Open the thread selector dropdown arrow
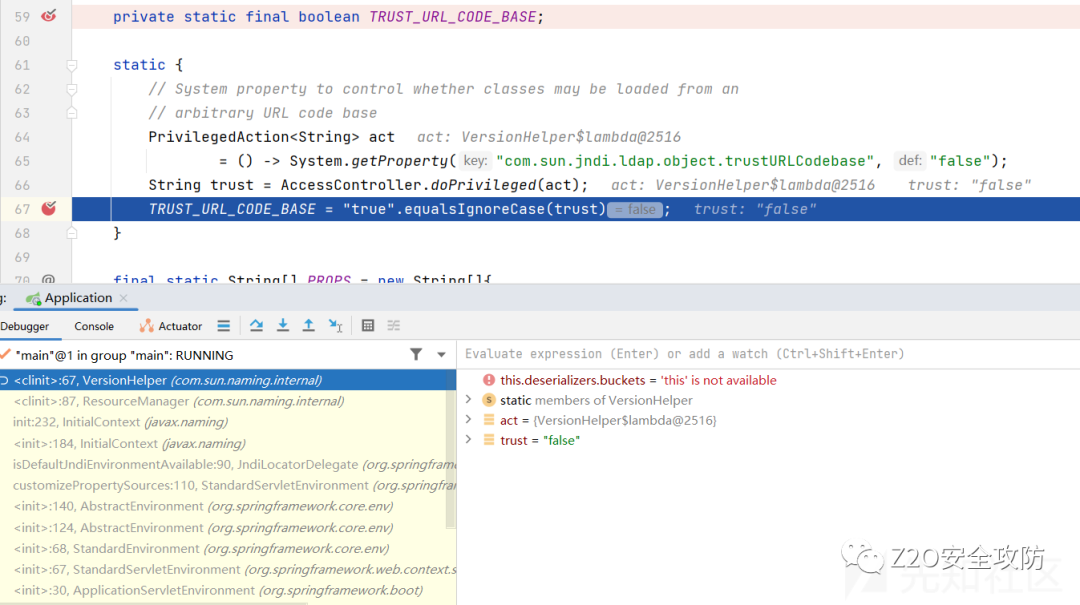Viewport: 1080px width, 605px height. [x=441, y=355]
